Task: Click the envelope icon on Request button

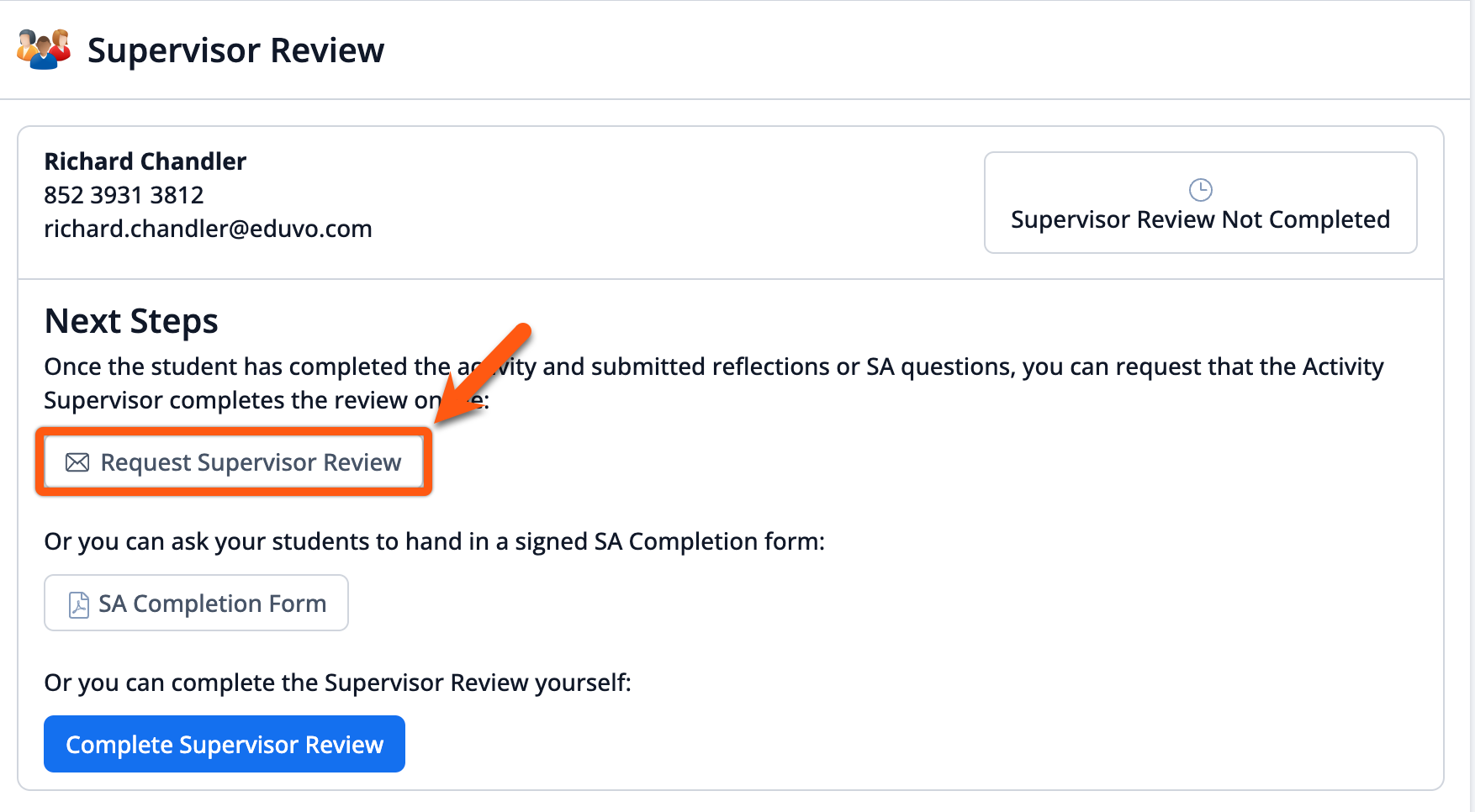Action: [77, 462]
